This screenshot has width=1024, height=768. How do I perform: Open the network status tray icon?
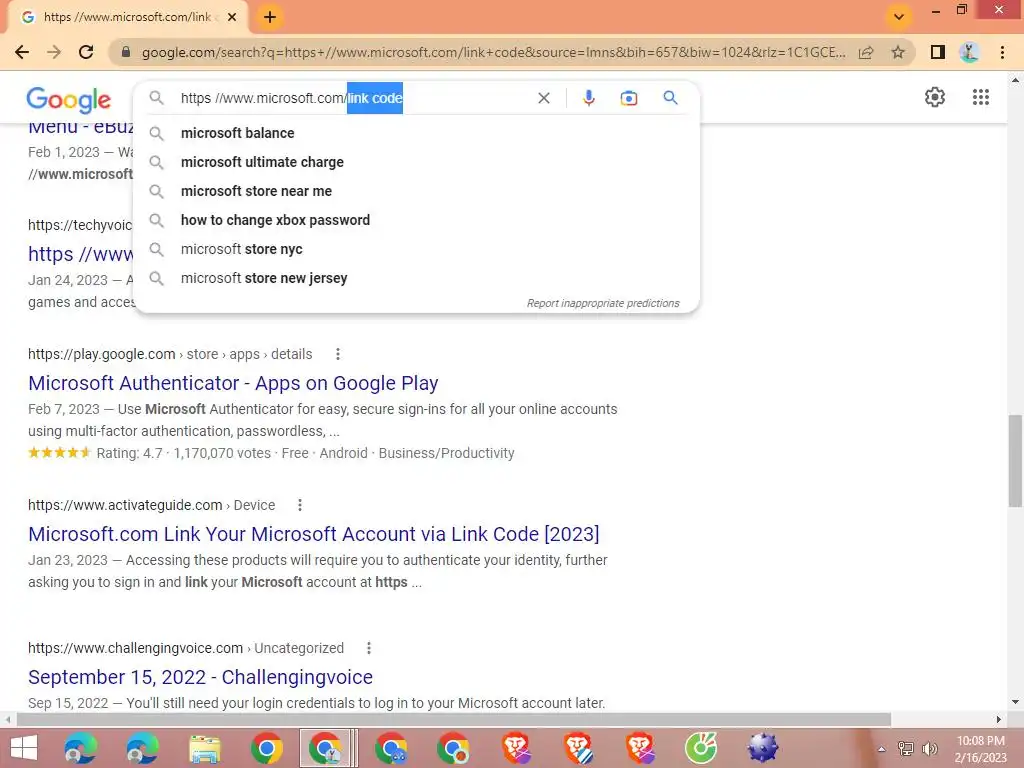tap(906, 749)
